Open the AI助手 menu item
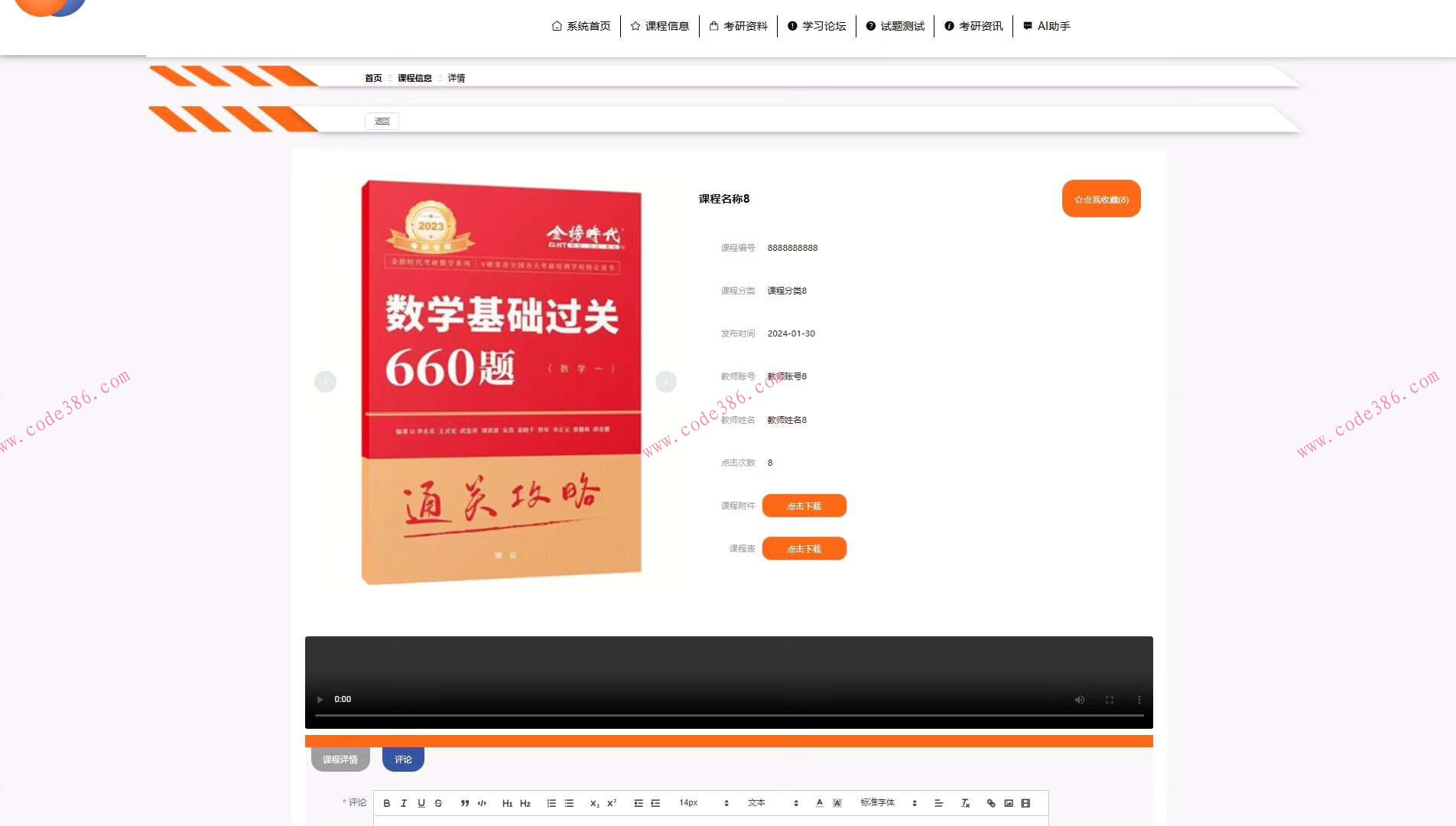 [1046, 25]
